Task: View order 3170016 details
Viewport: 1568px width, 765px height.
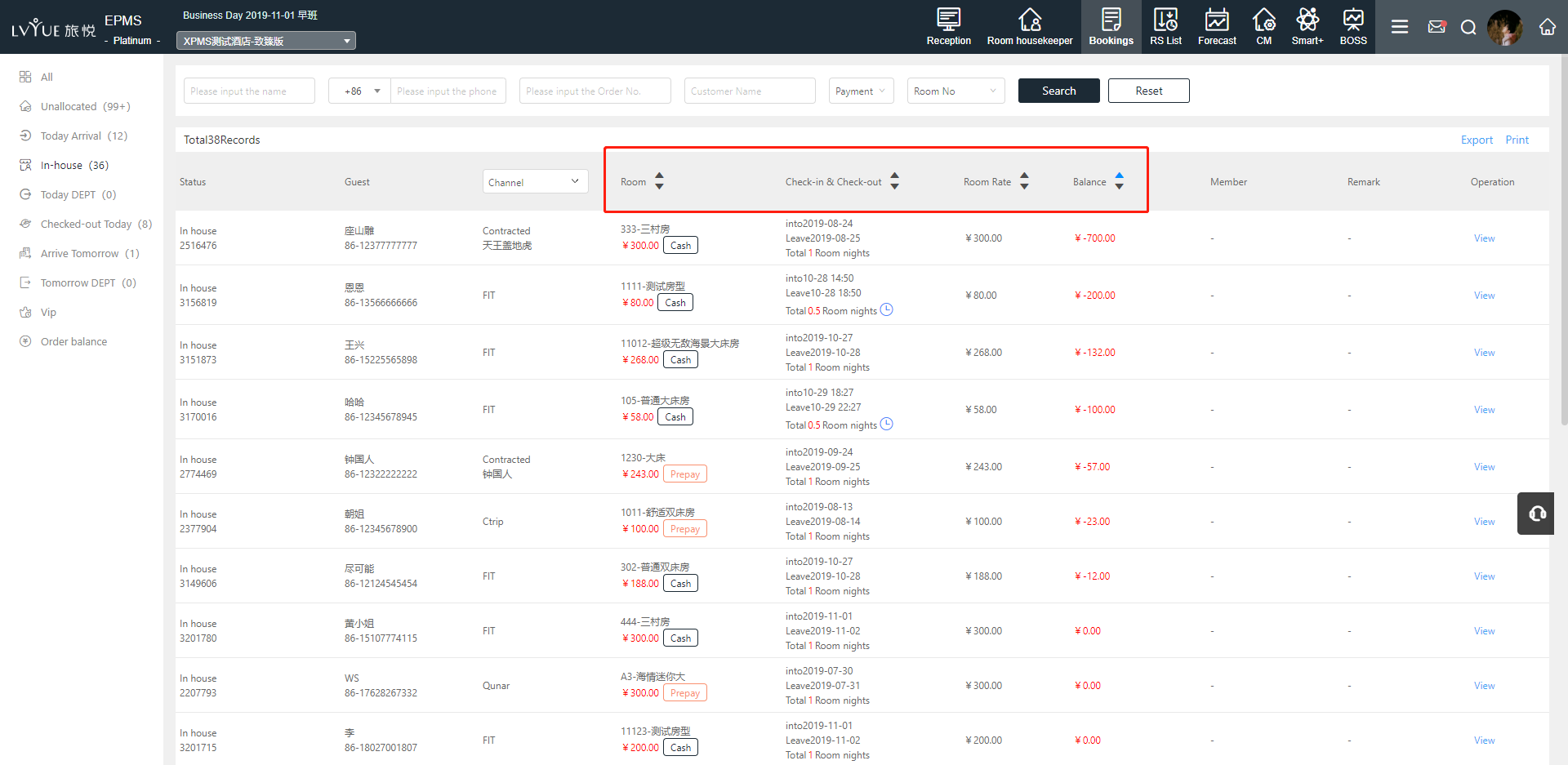Action: tap(1484, 410)
